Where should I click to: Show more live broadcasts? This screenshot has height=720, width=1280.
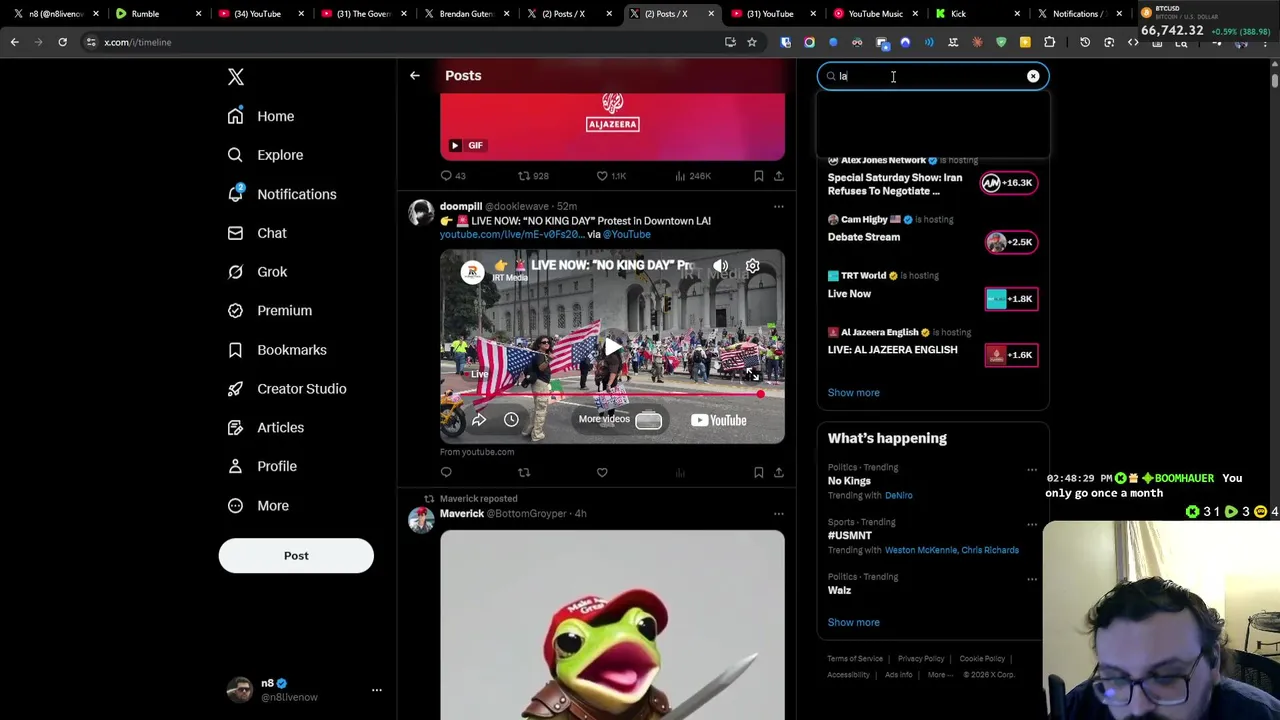coord(853,393)
